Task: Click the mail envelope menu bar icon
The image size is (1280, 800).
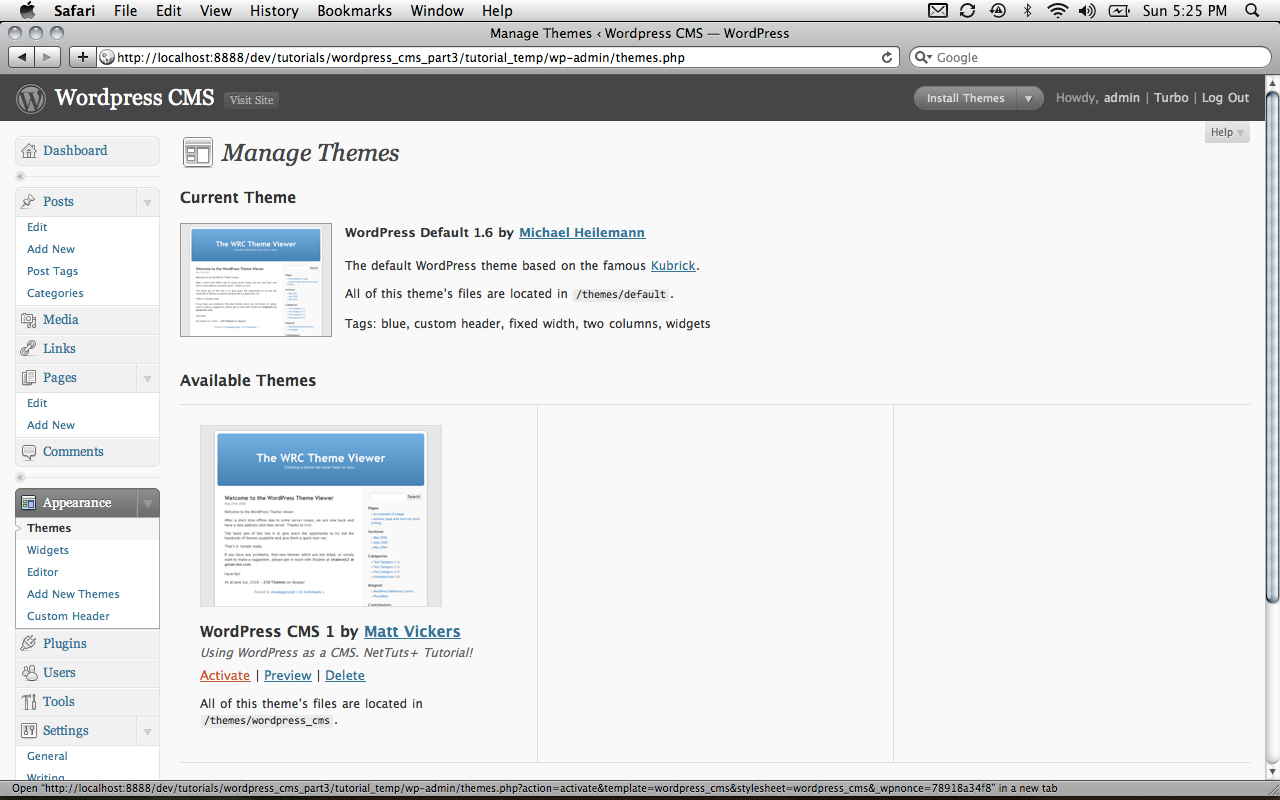Action: [x=937, y=11]
